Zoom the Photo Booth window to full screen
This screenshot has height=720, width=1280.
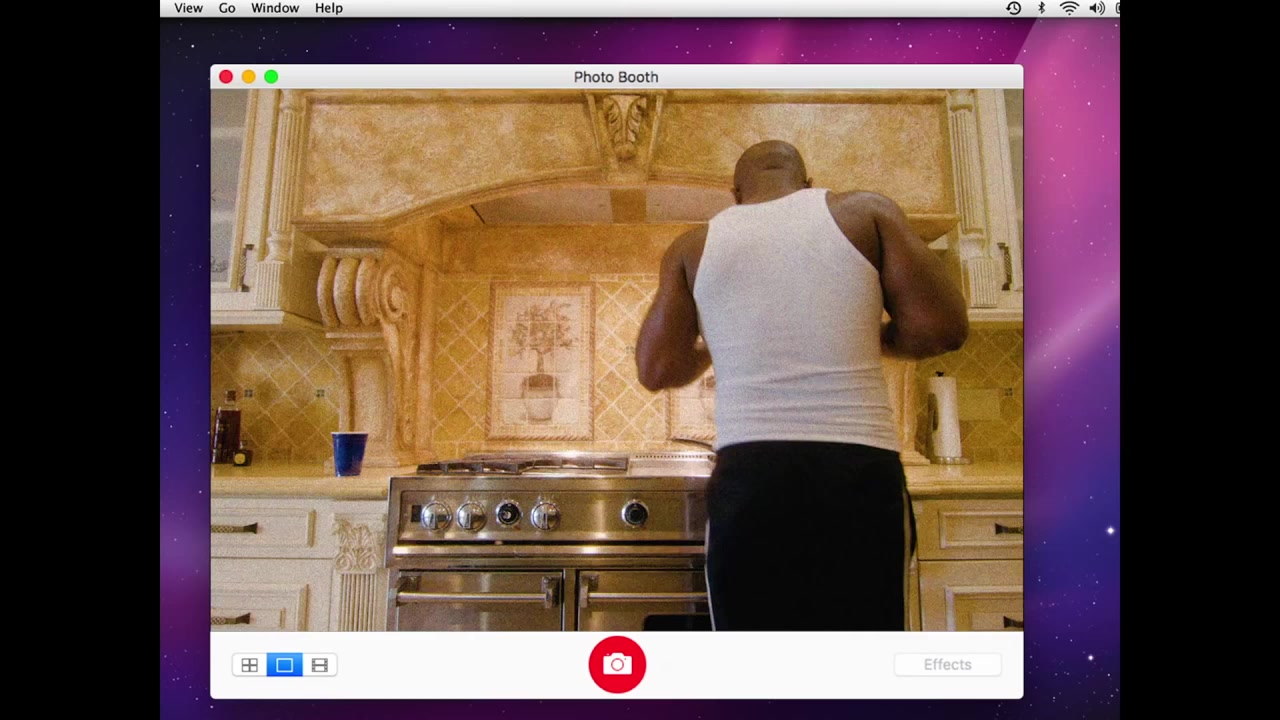tap(271, 77)
